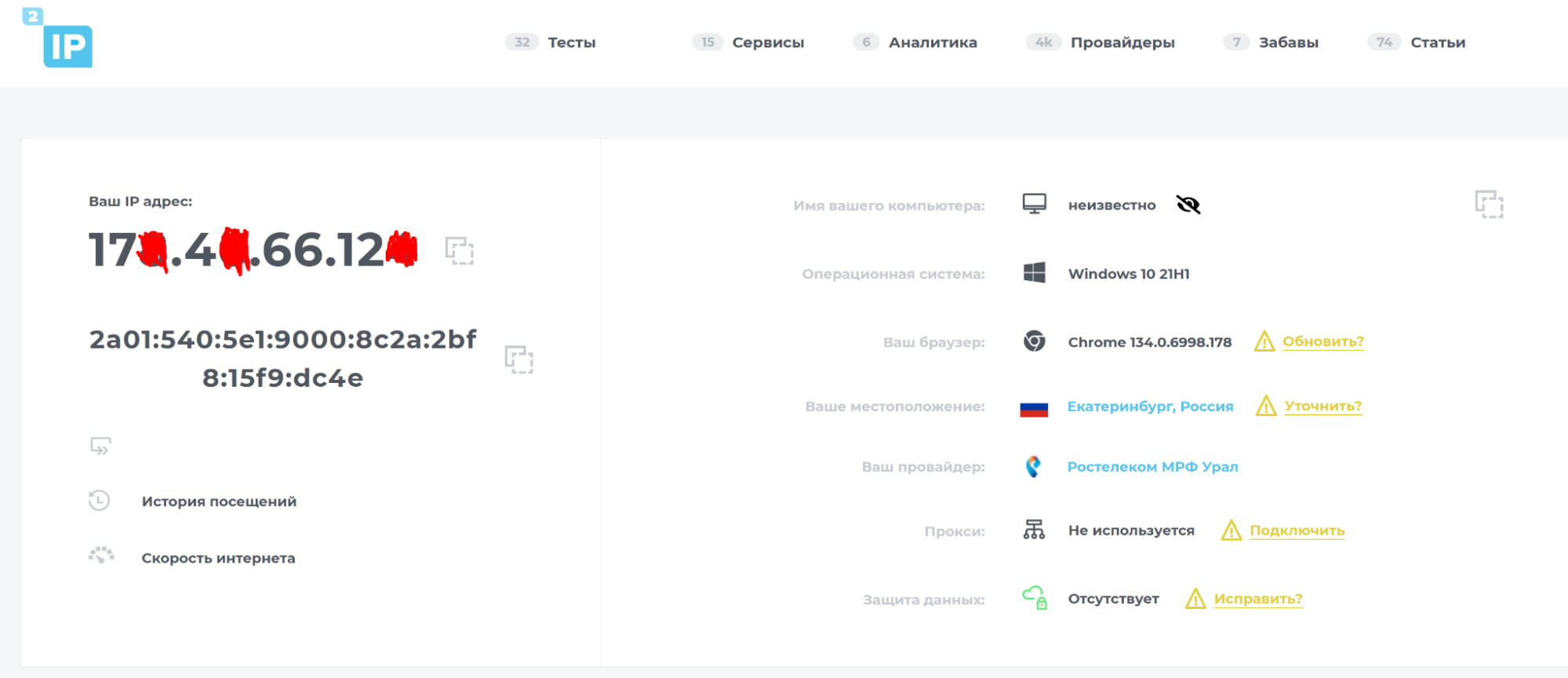Click the Russian flag icon
This screenshot has height=678, width=1568.
pos(1034,409)
